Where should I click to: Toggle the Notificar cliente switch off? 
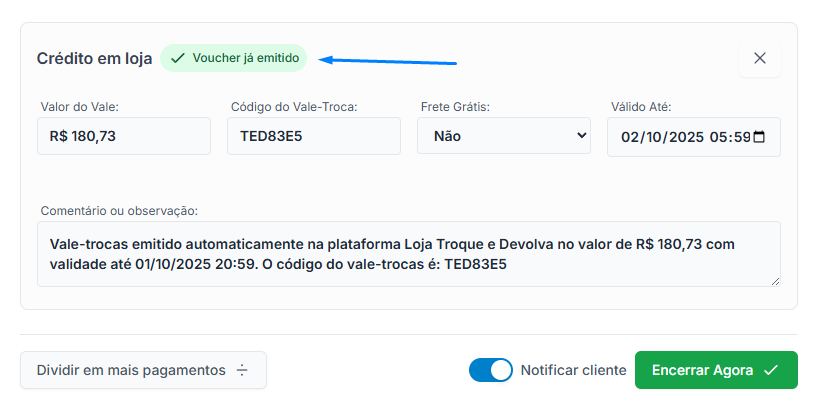[490, 370]
